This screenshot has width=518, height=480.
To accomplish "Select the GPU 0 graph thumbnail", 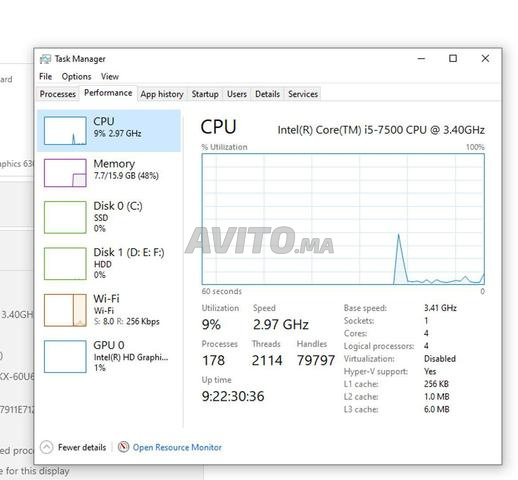I will tap(65, 356).
